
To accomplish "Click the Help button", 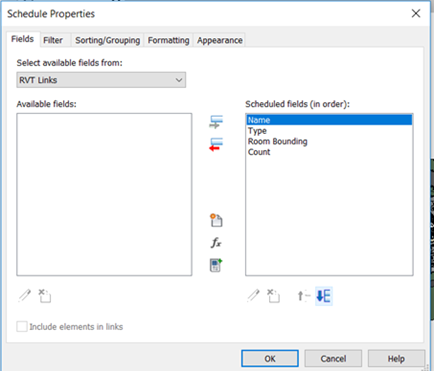I will pos(396,359).
